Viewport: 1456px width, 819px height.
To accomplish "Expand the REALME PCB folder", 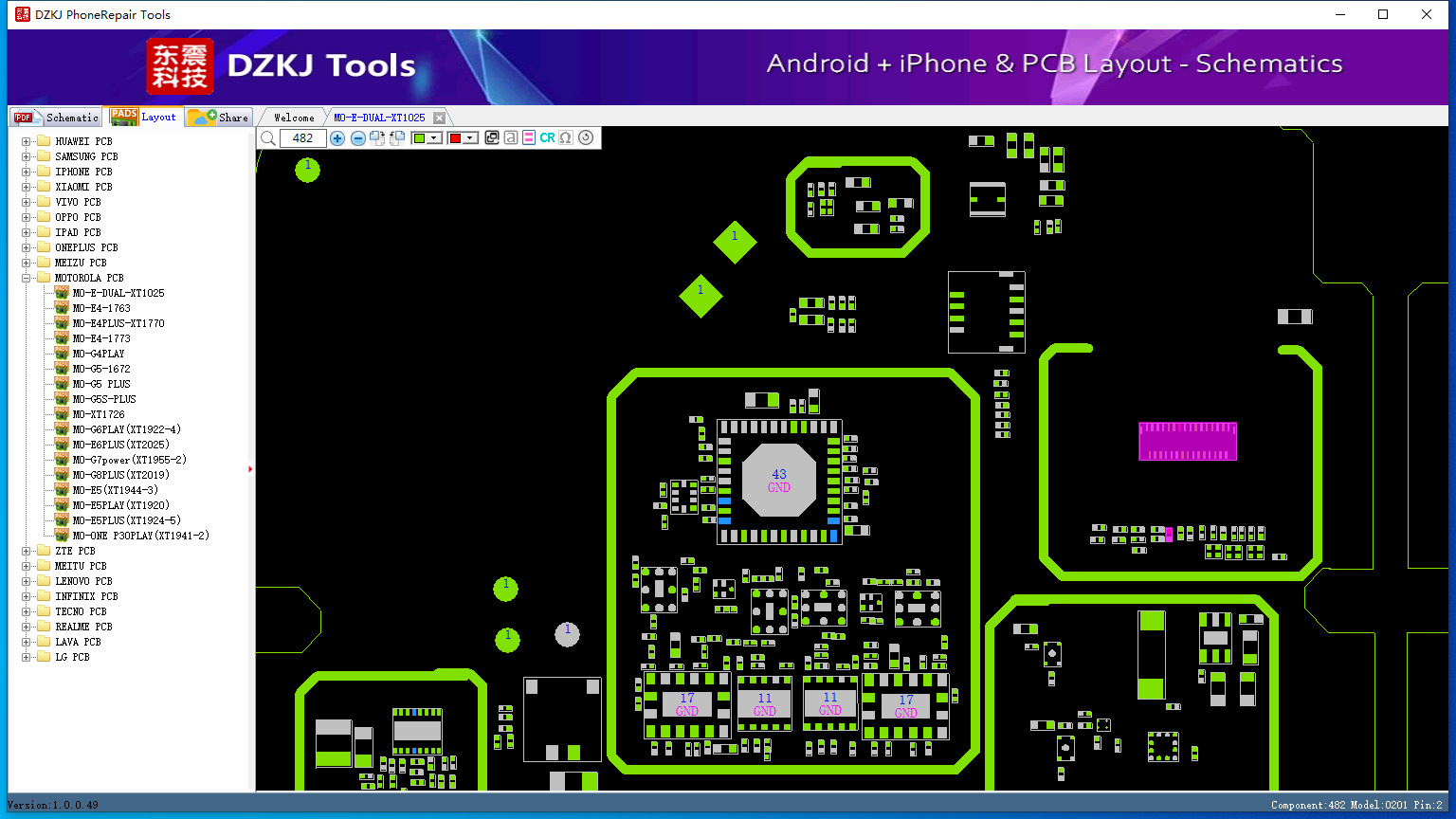I will click(27, 627).
